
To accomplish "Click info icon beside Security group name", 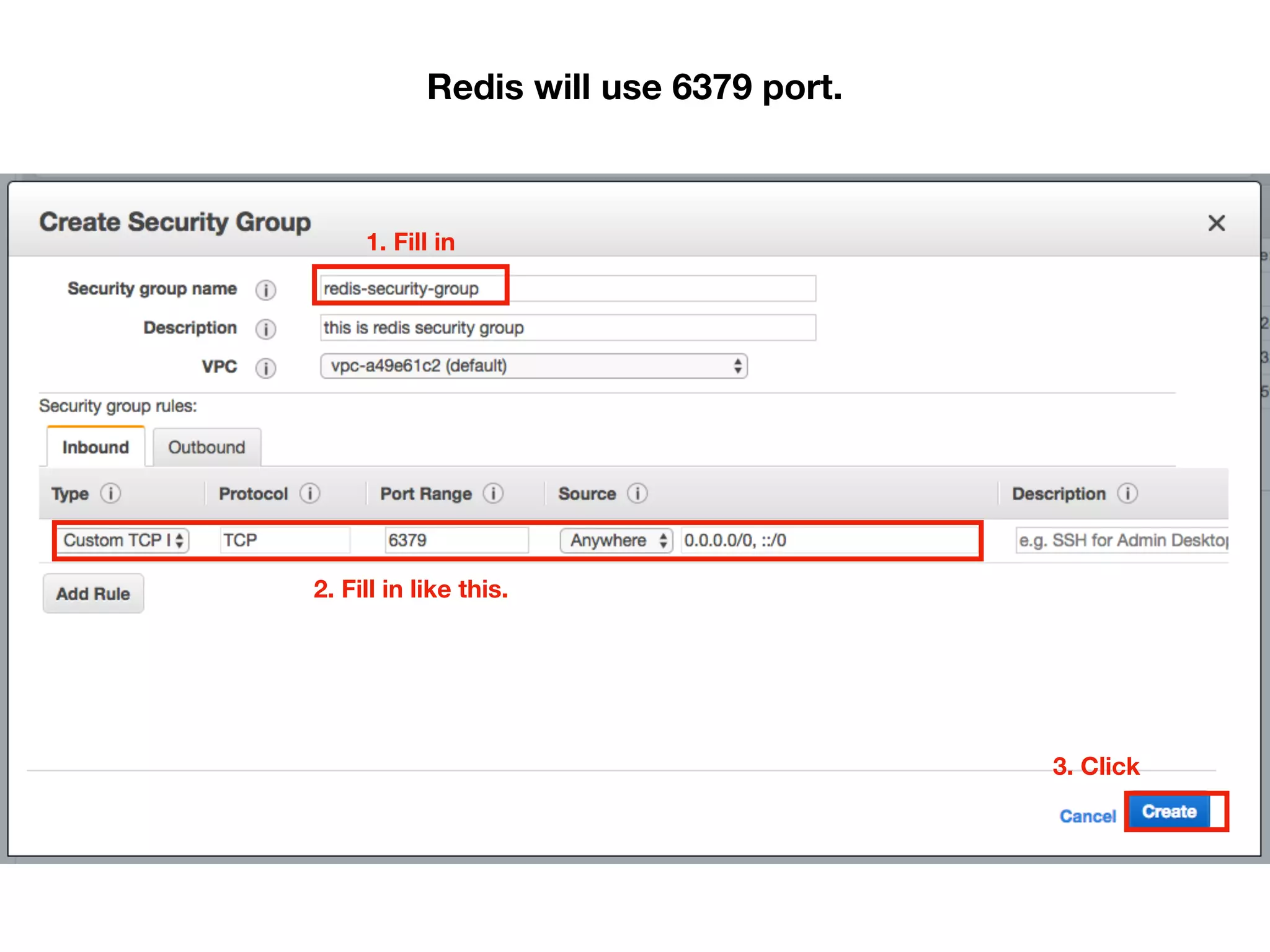I will pos(265,289).
